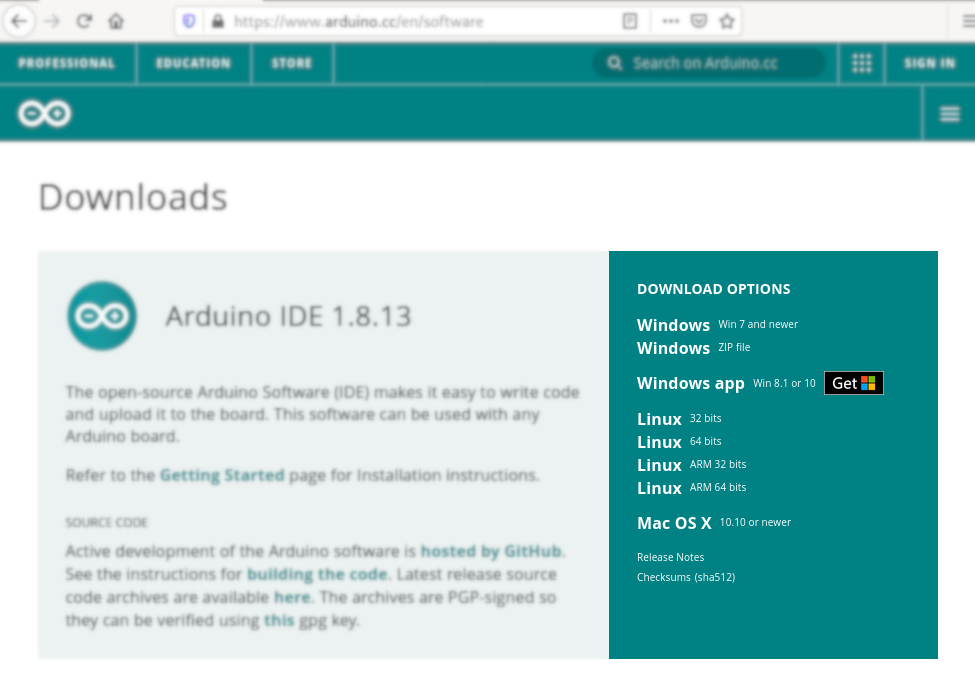This screenshot has width=975, height=679.
Task: Go to the browser home page
Action: coord(116,21)
